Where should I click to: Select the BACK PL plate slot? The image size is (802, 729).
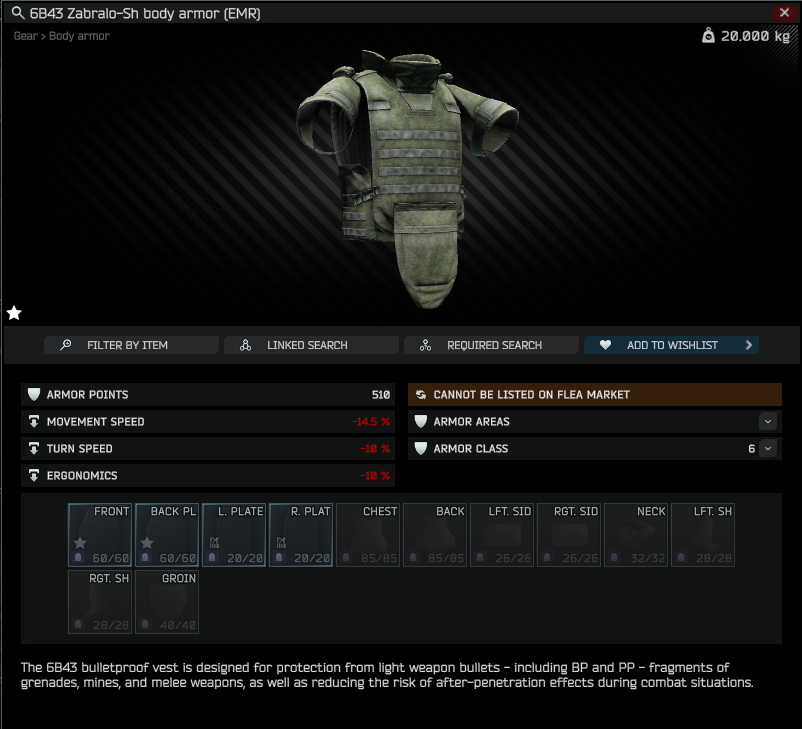click(x=167, y=535)
